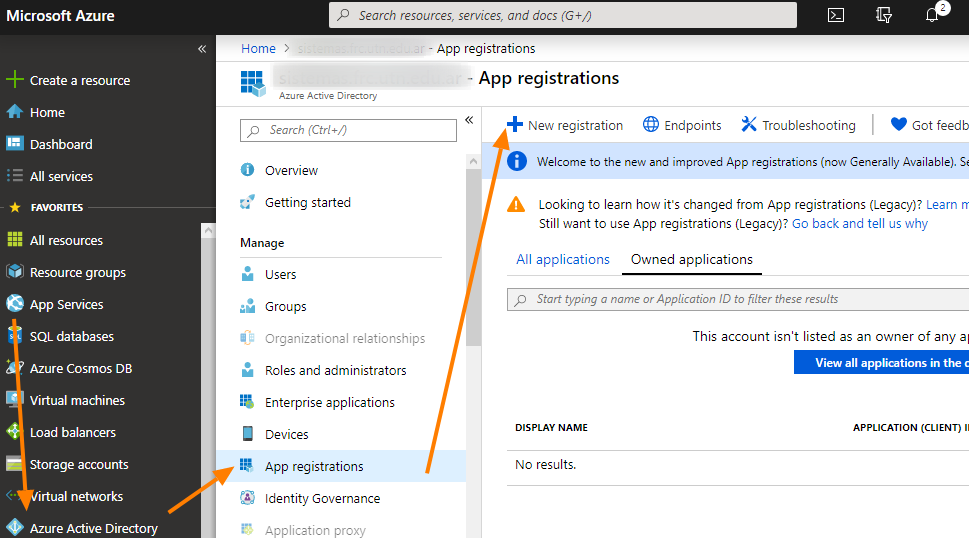Open Storage accounts icon in sidebar

coord(14,464)
